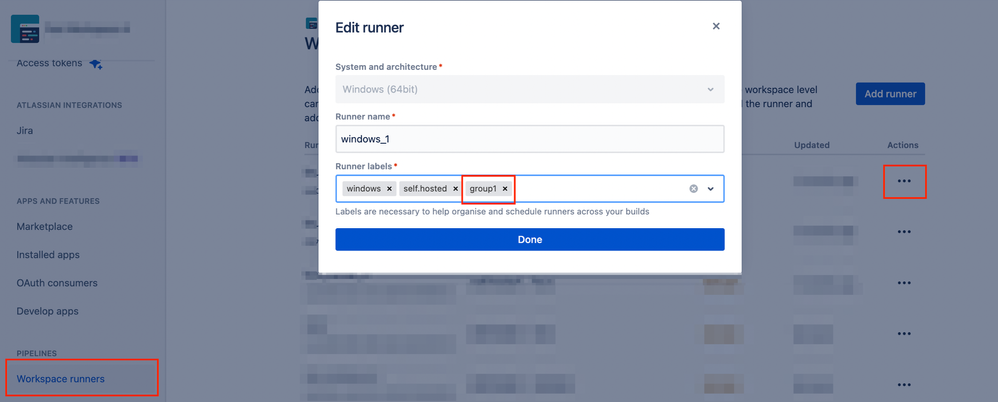998x402 pixels.
Task: Close the Edit runner dialog
Action: point(716,26)
